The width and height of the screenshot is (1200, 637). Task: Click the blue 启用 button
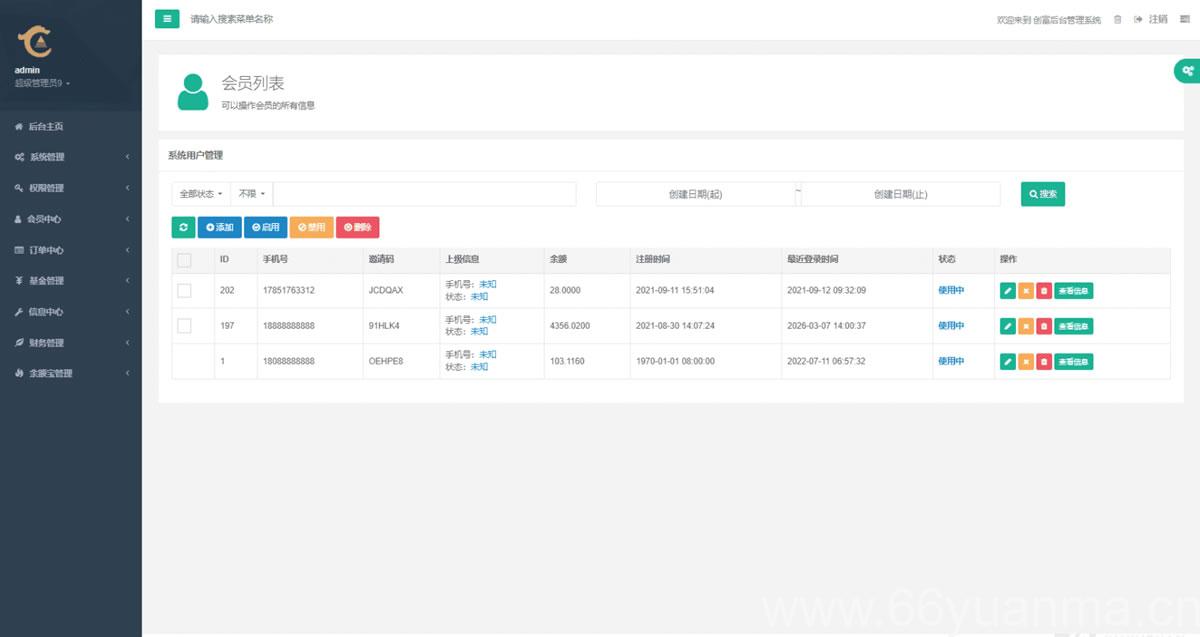(x=265, y=227)
